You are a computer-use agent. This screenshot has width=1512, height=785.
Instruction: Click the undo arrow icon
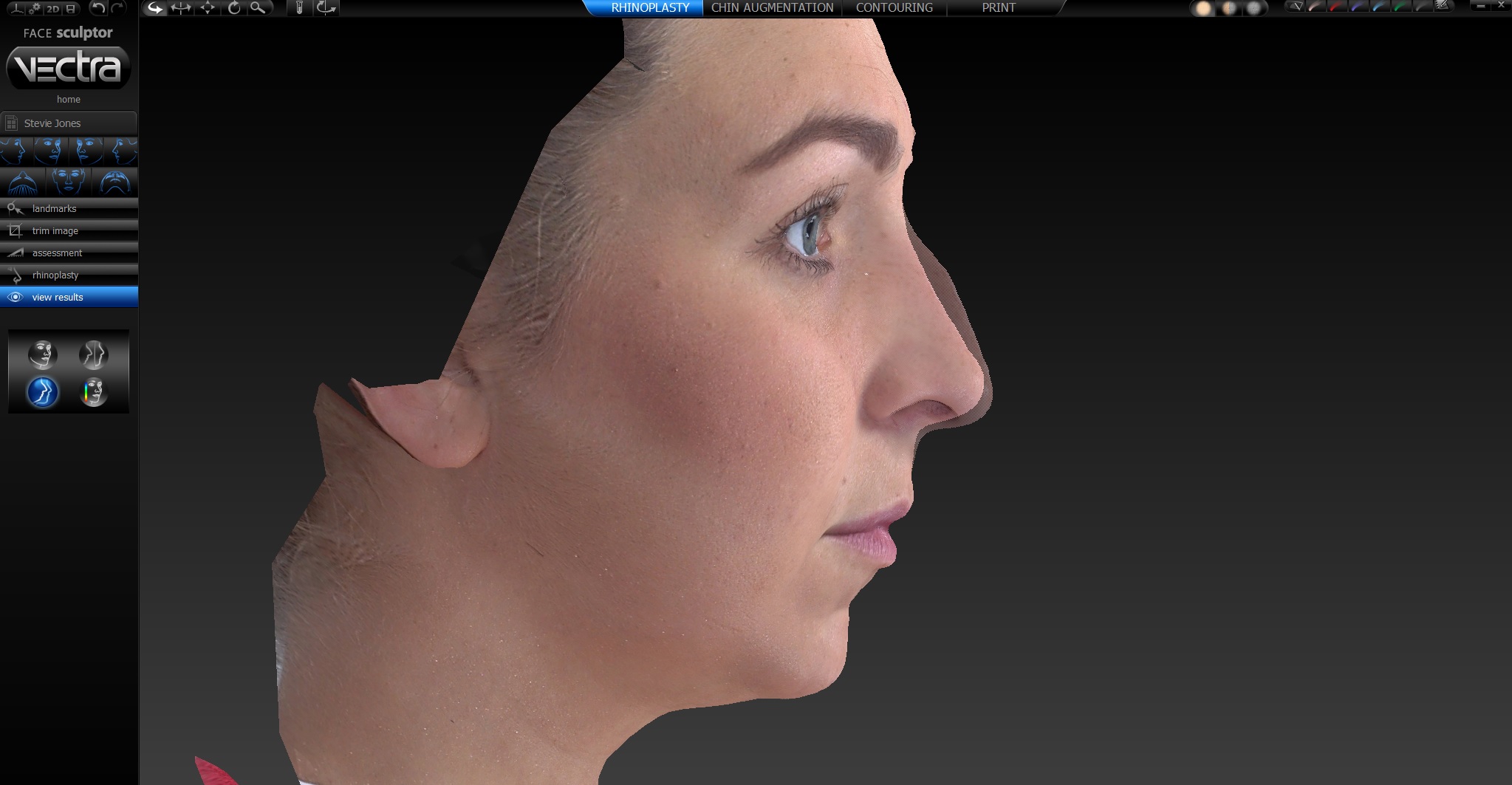pyautogui.click(x=98, y=8)
